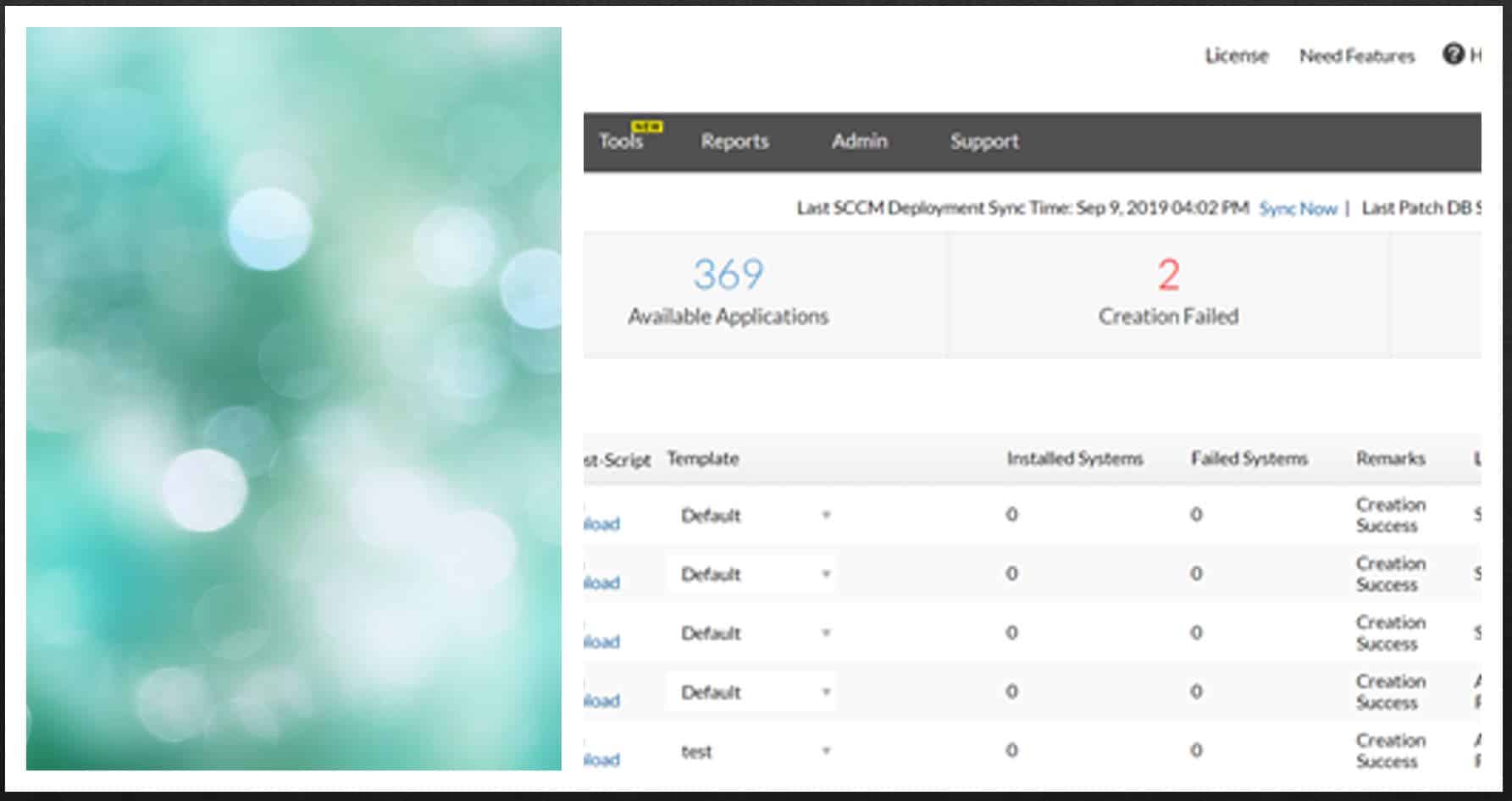Open the Need Features link
The height and width of the screenshot is (801, 1512).
point(1356,56)
